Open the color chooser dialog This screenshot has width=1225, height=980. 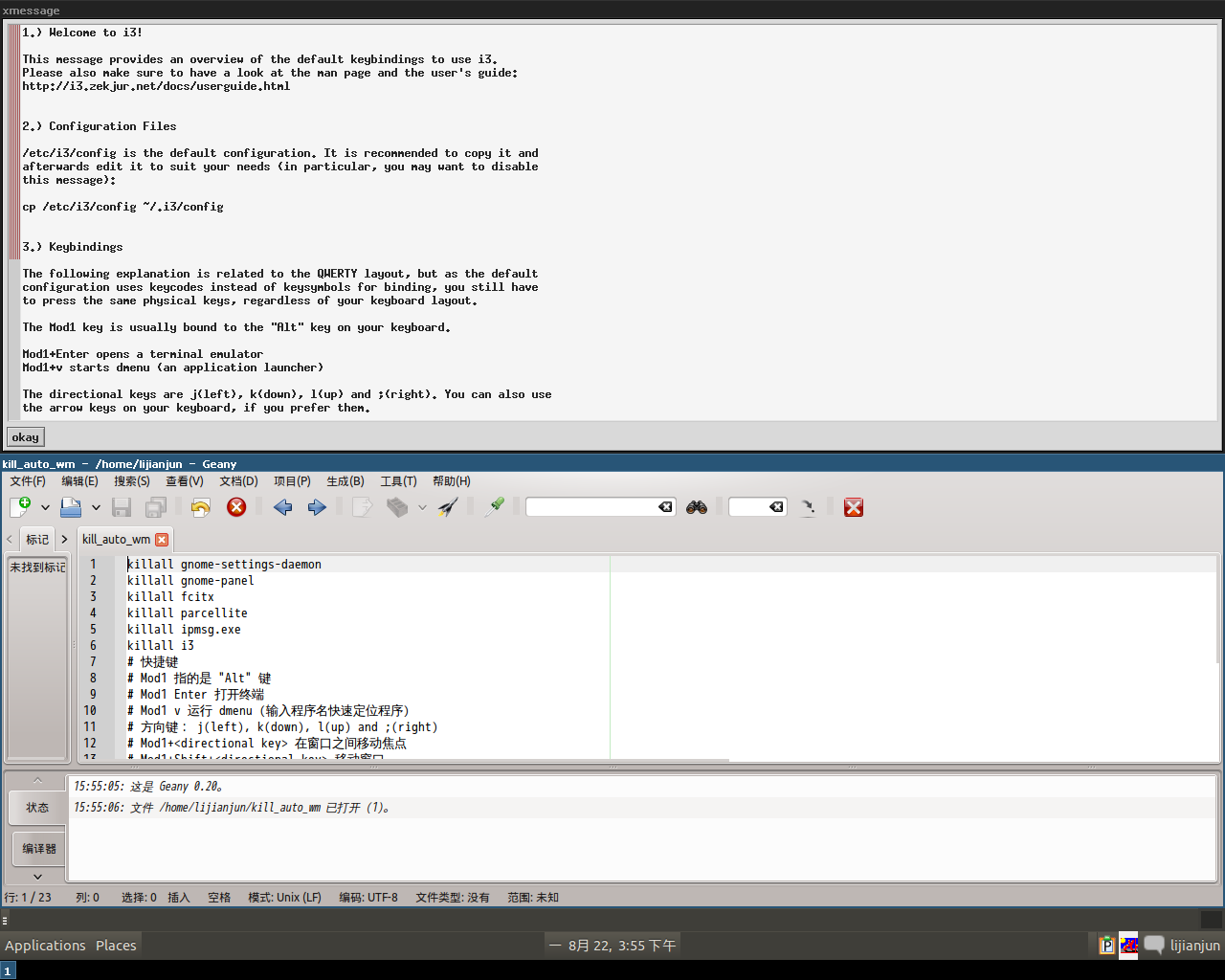[494, 507]
